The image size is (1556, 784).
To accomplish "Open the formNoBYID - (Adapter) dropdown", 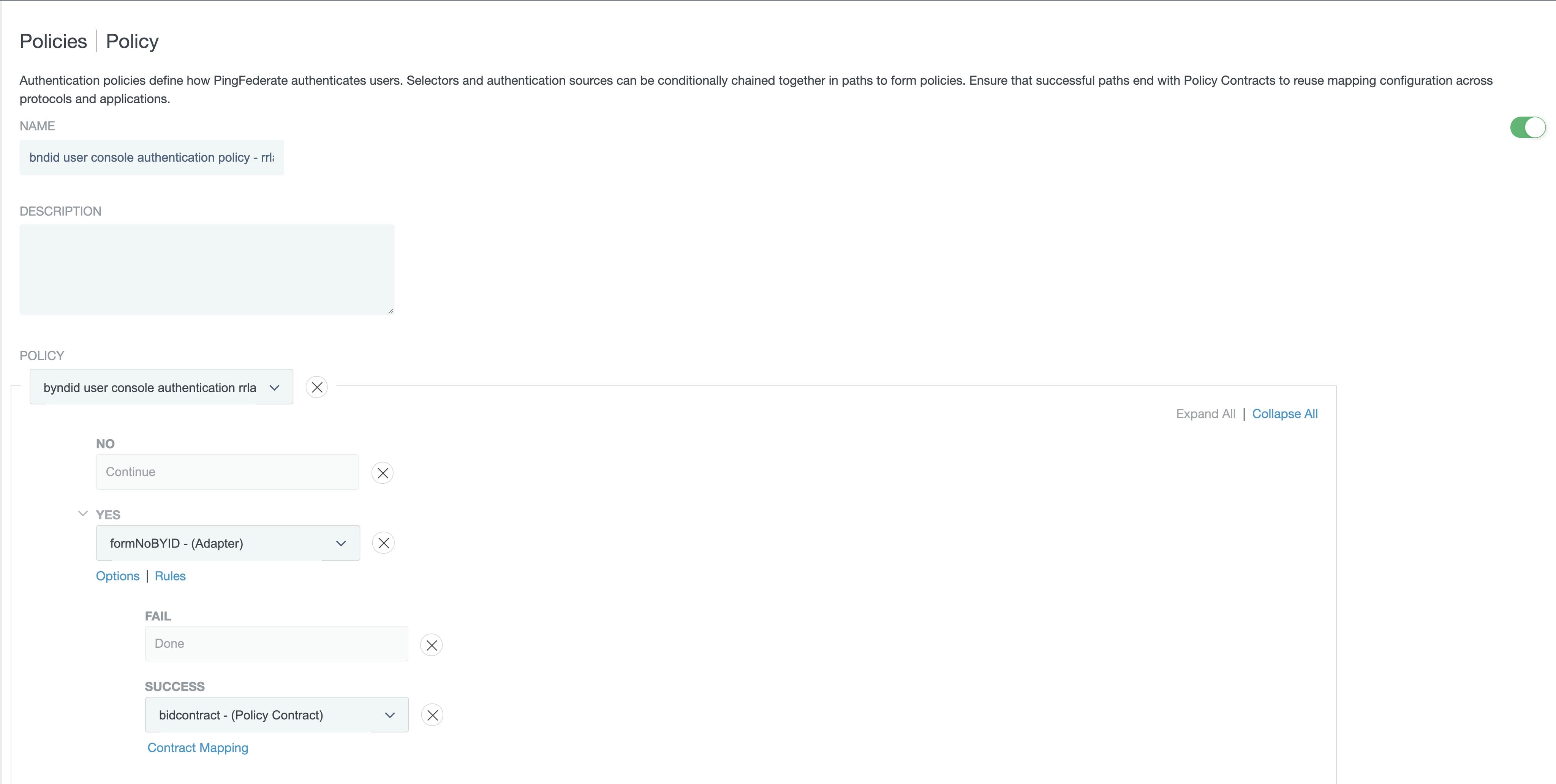I will pyautogui.click(x=228, y=543).
